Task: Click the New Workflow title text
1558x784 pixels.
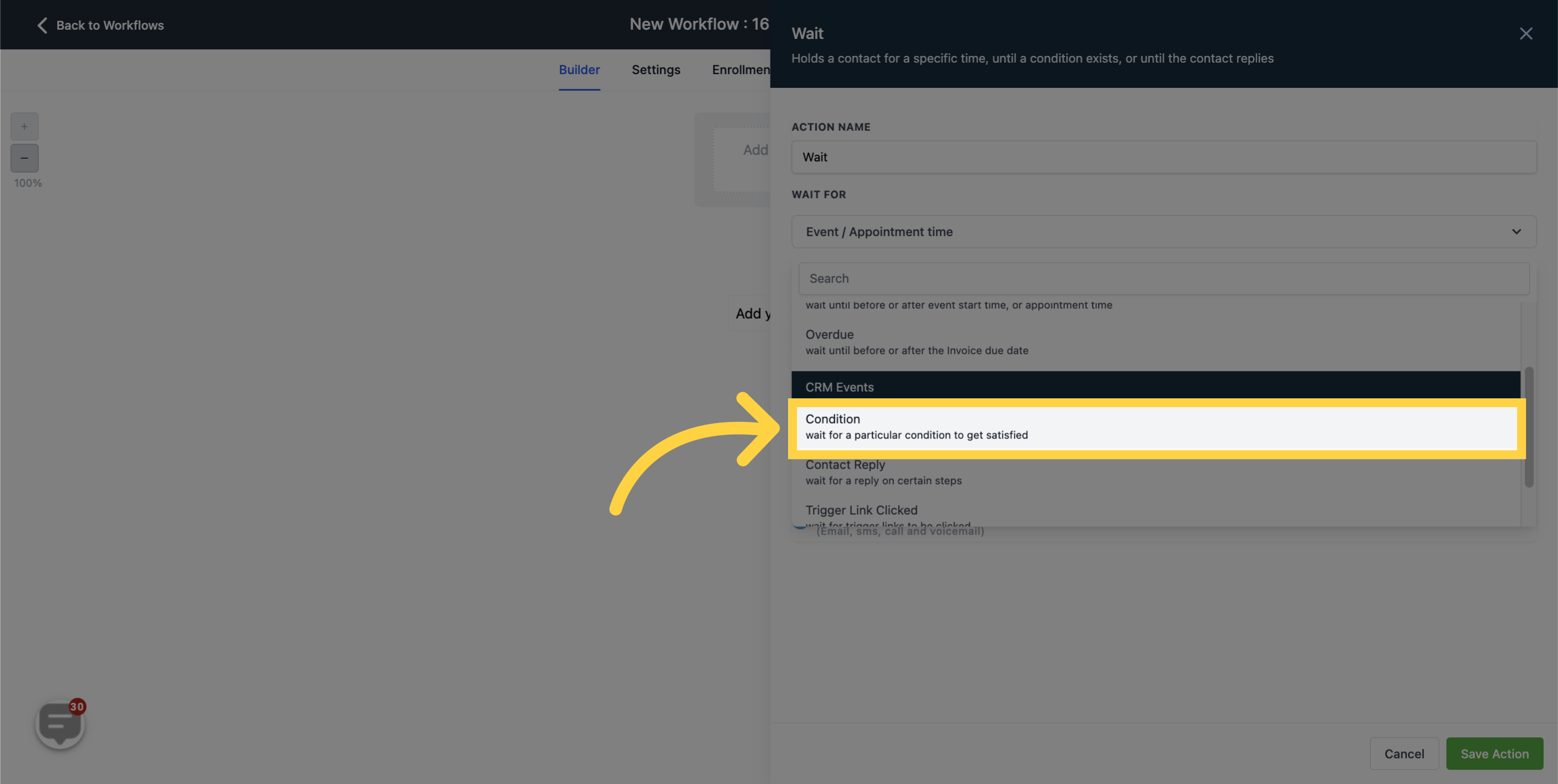Action: pyautogui.click(x=699, y=24)
